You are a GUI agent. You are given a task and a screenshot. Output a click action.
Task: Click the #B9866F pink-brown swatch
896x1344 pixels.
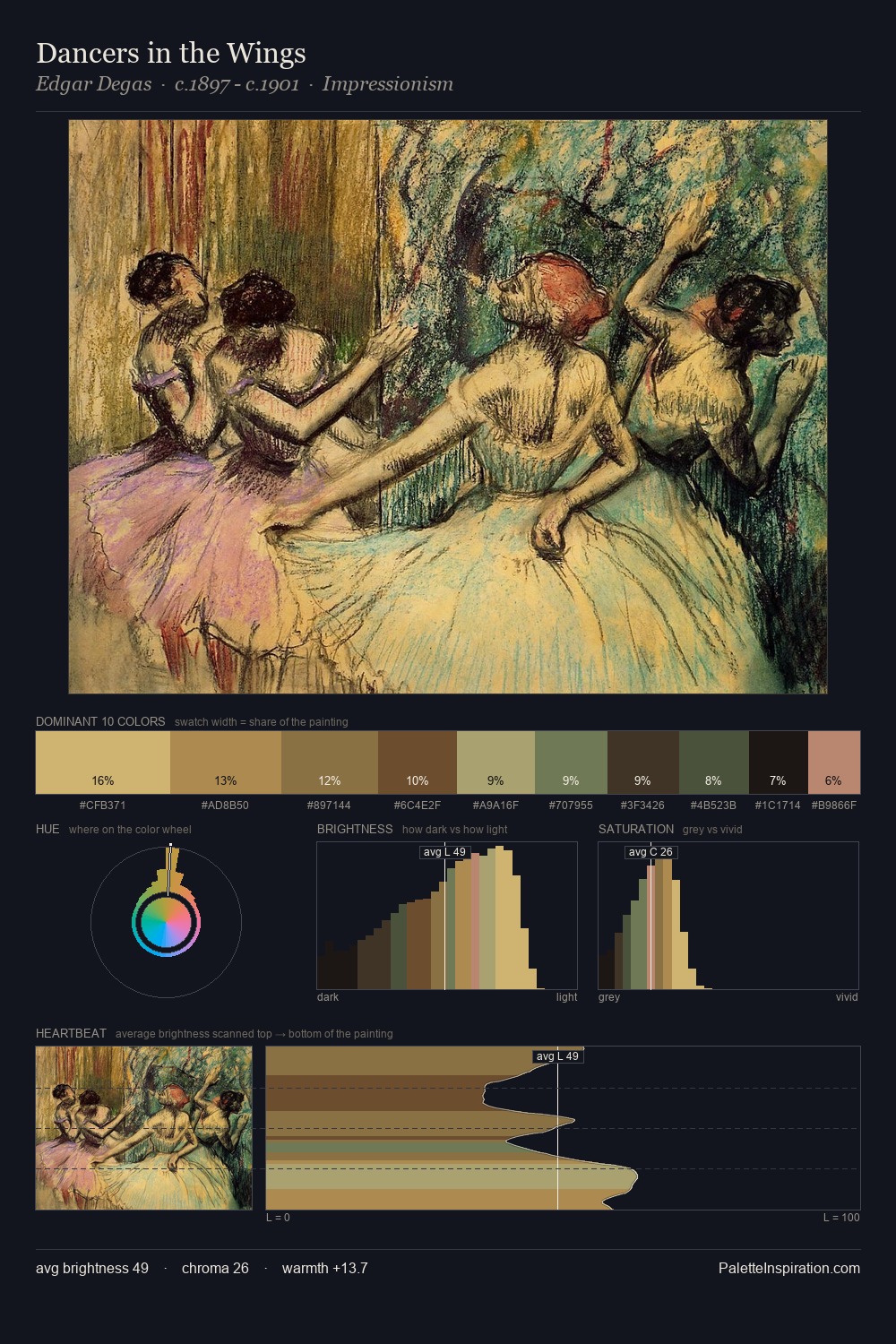(834, 762)
